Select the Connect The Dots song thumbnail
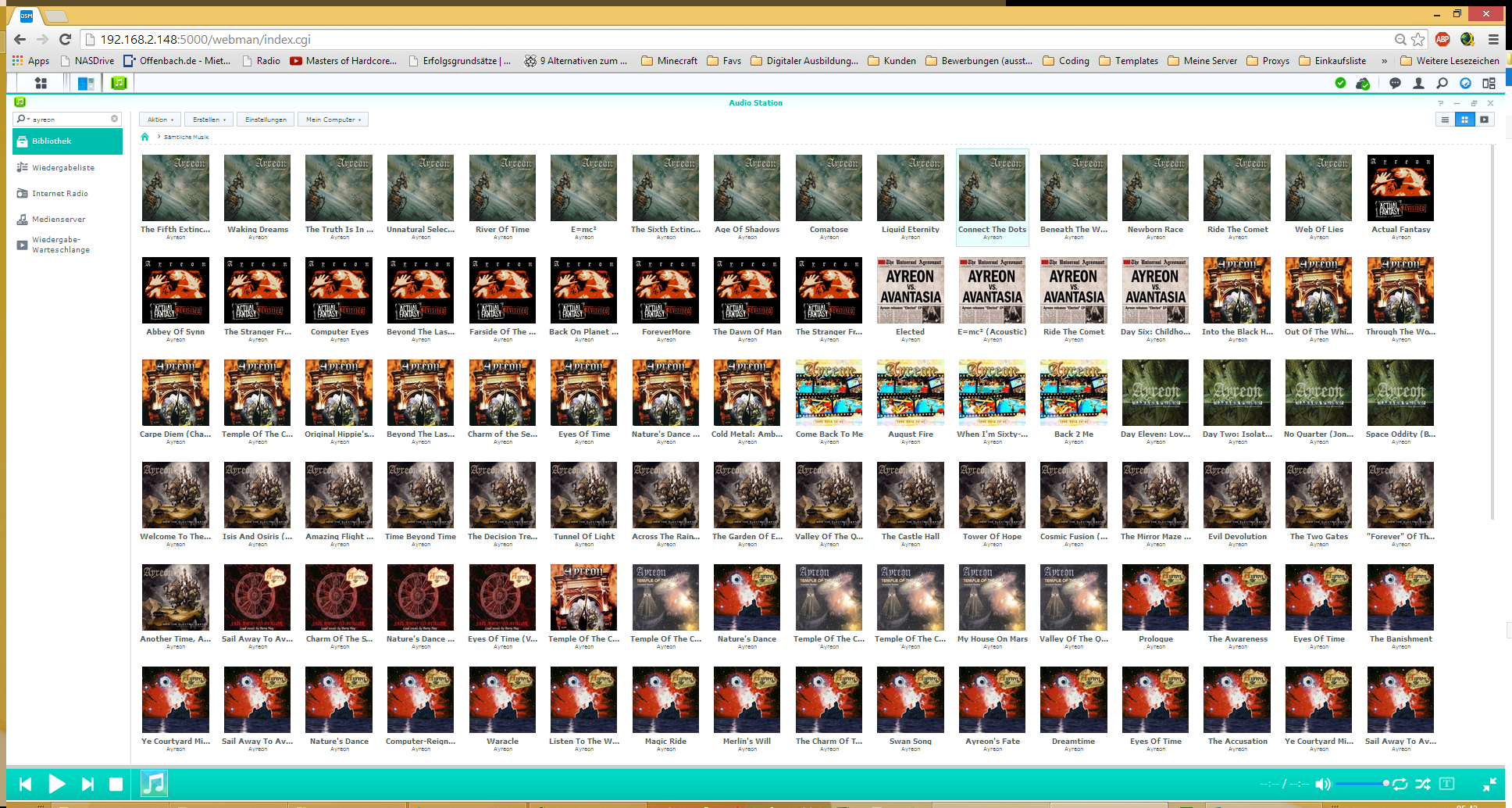Viewport: 1512px width, 808px height. (x=992, y=188)
